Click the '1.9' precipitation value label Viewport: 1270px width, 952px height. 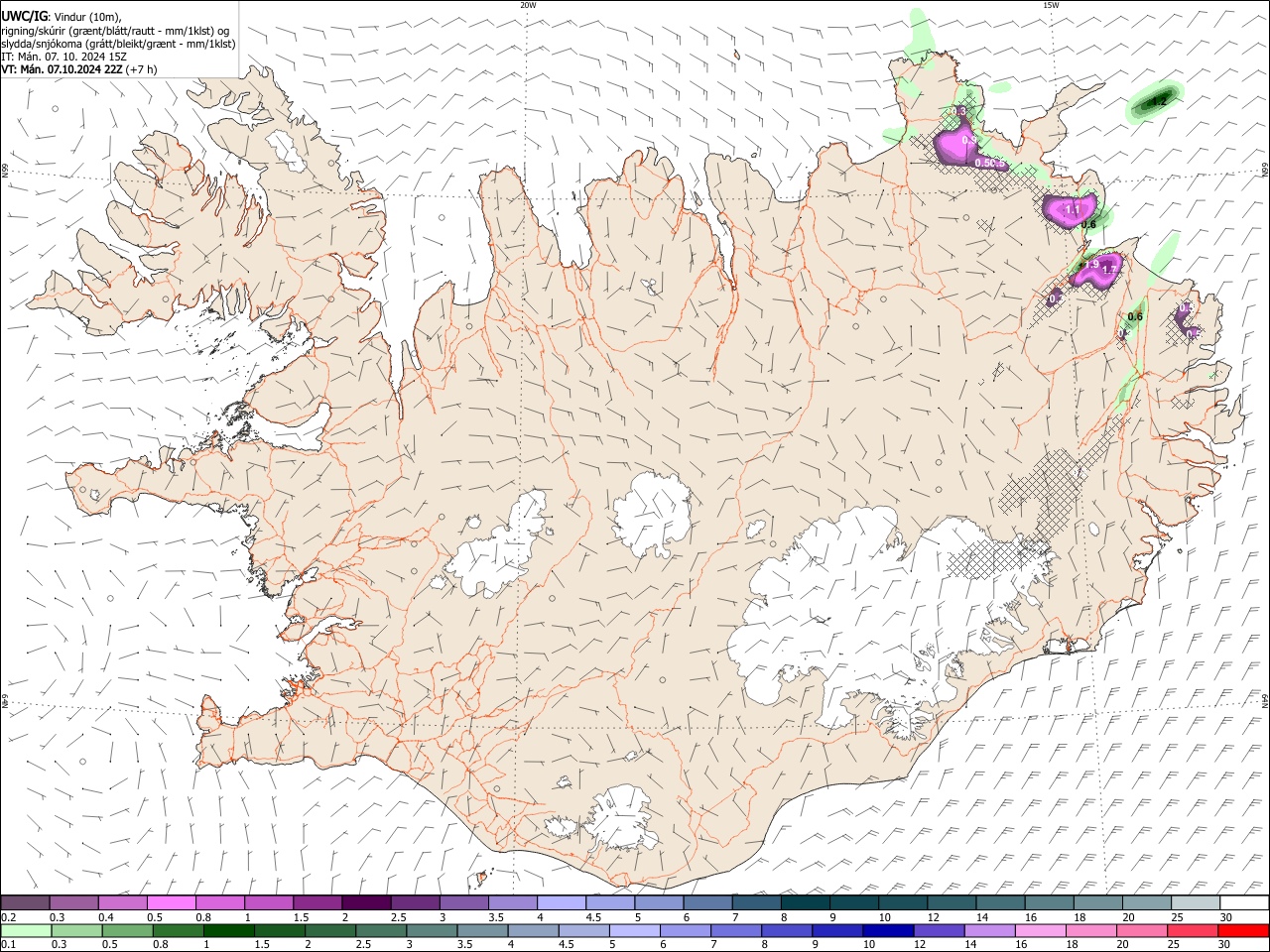(x=1090, y=265)
